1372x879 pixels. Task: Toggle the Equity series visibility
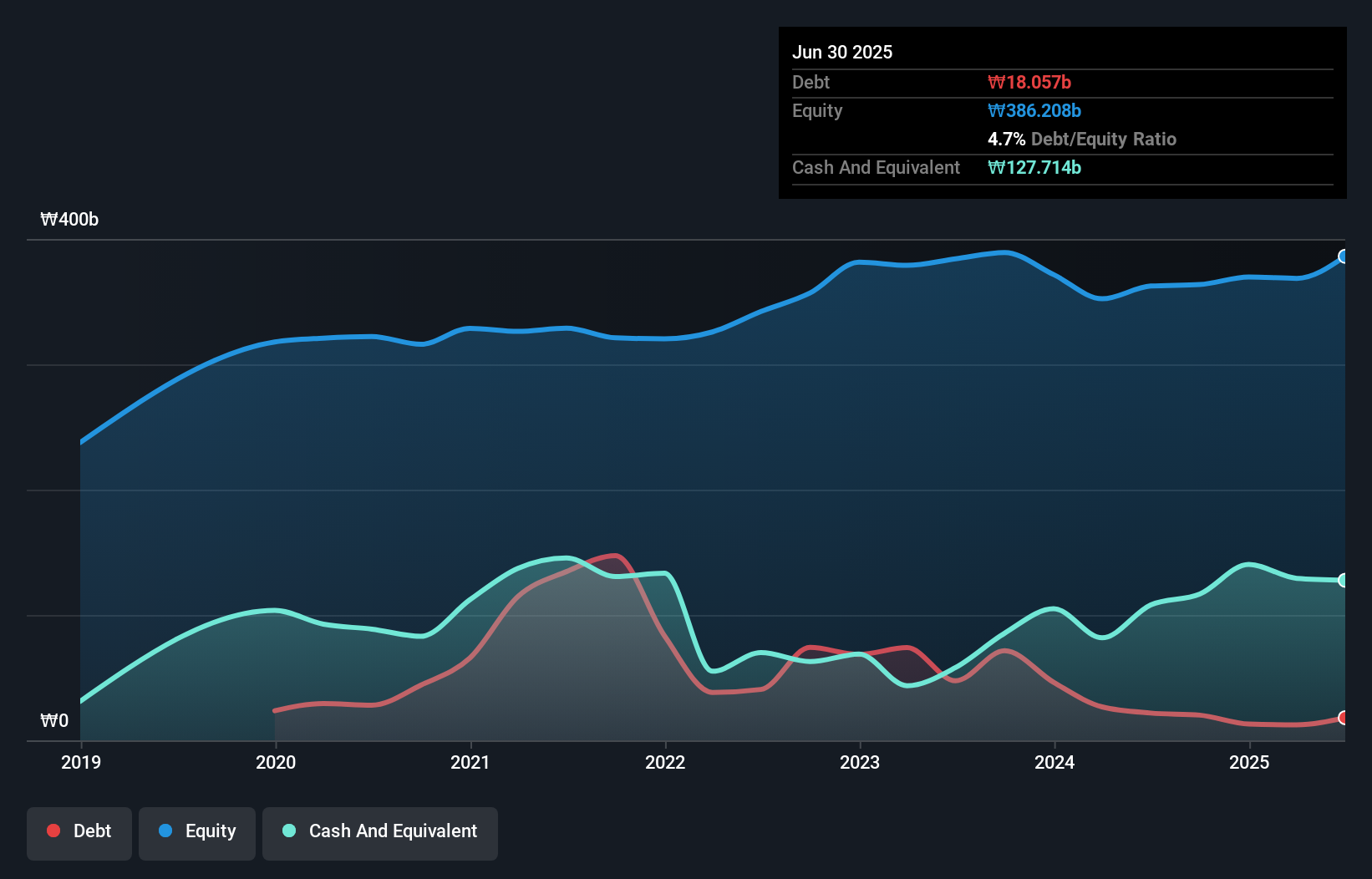[x=196, y=831]
